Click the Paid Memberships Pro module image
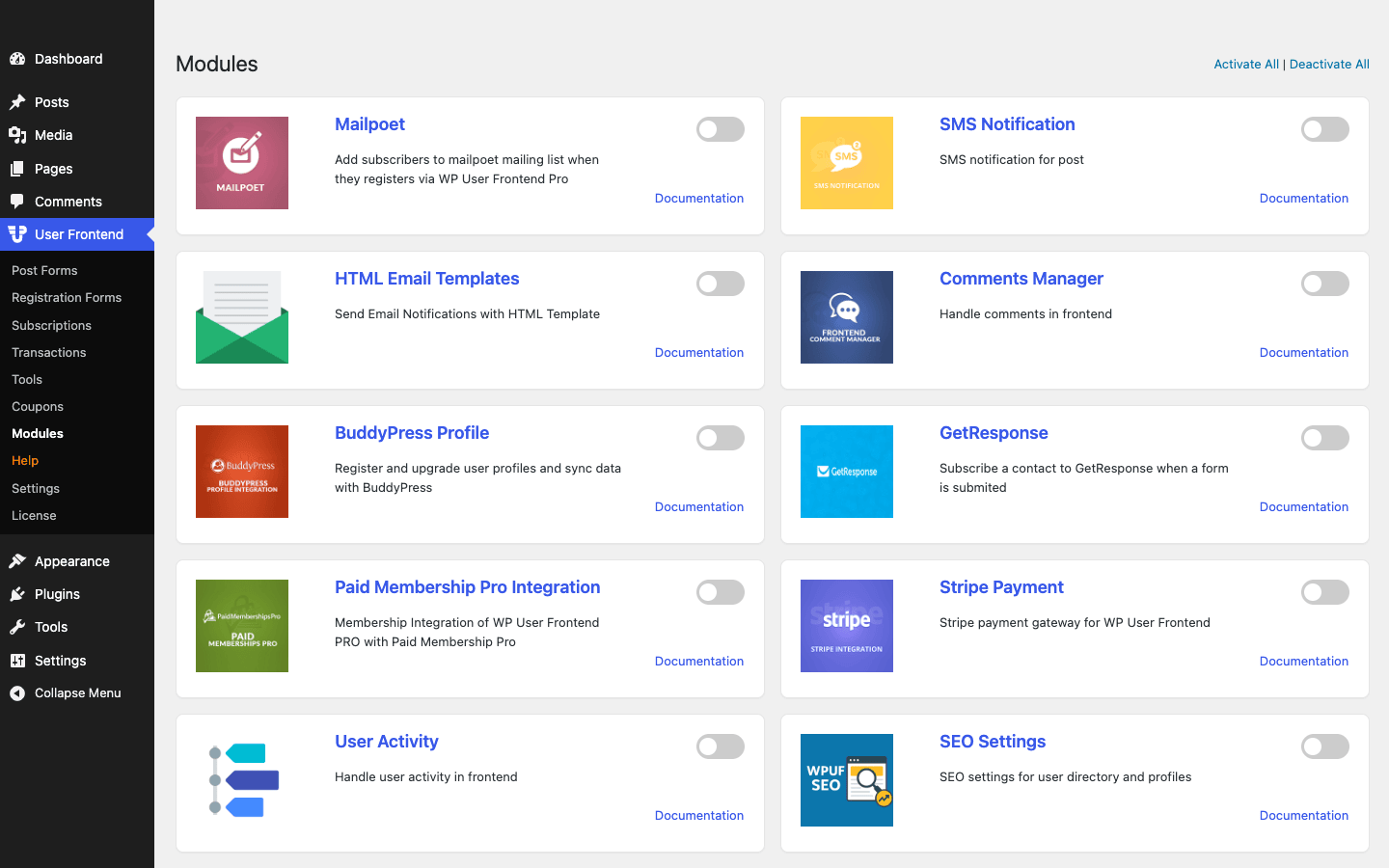The height and width of the screenshot is (868, 1389). coord(242,626)
